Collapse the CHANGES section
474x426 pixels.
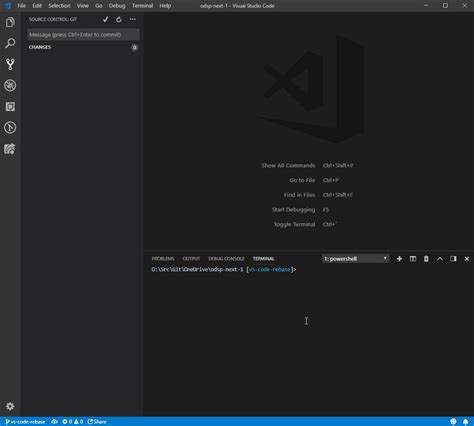click(40, 47)
